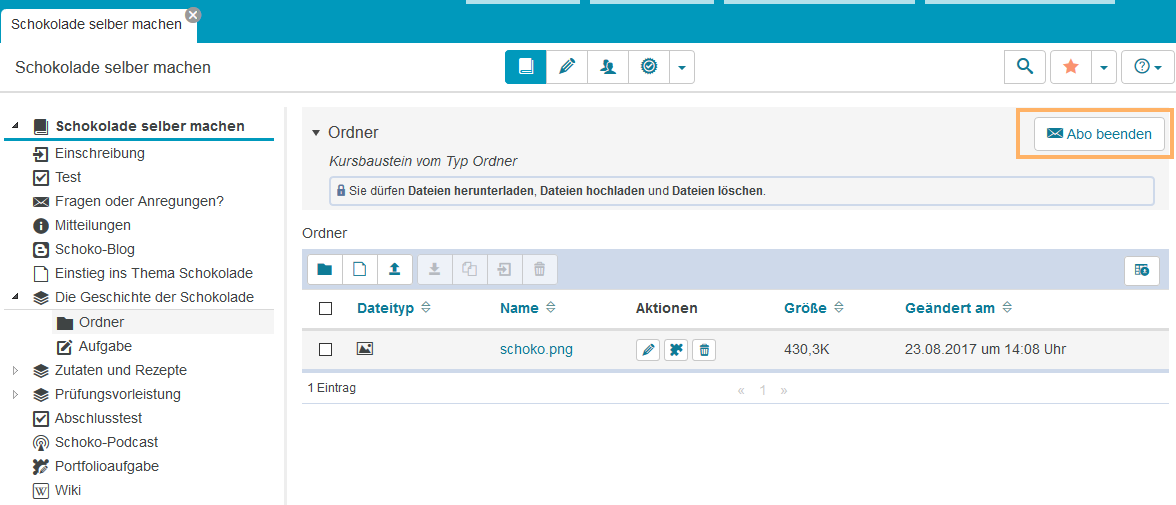Open Abschlusstest in course tree

(x=98, y=419)
